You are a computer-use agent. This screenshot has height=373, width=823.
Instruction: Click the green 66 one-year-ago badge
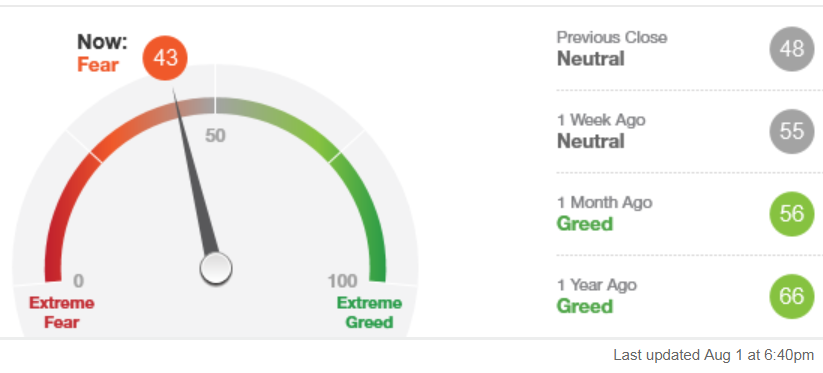pyautogui.click(x=792, y=296)
